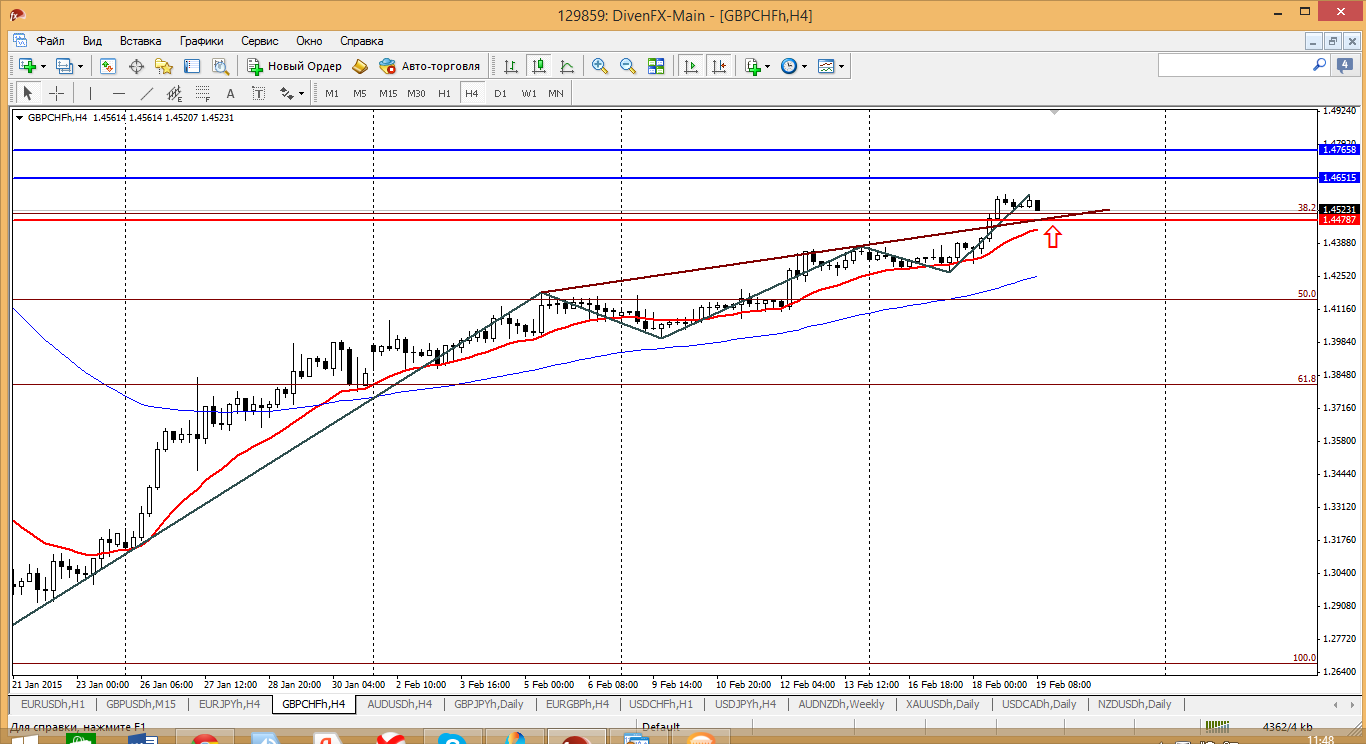Screen dimensions: 1370x744
Task: Open the Сервис menu
Action: pos(260,41)
